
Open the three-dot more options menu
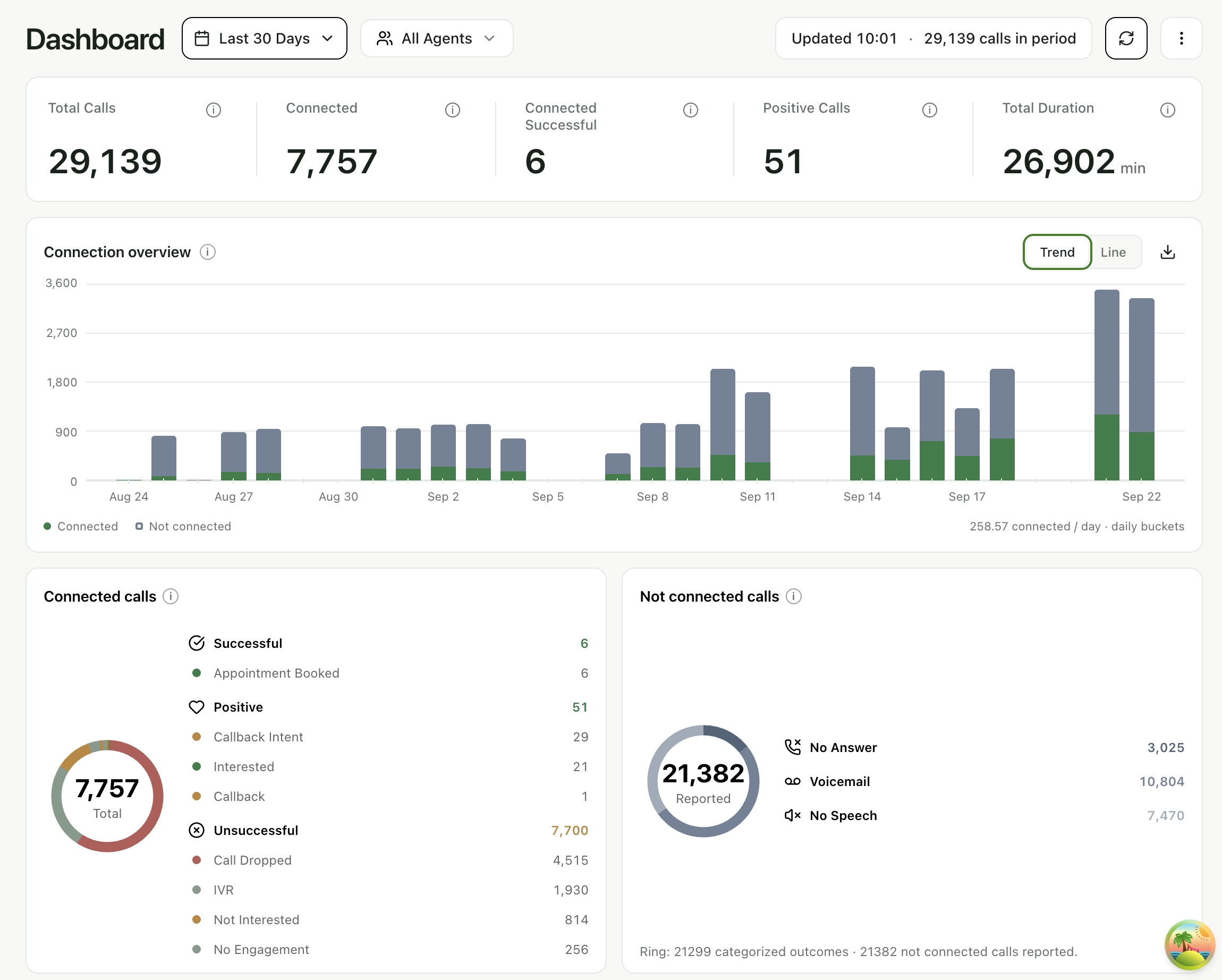click(x=1181, y=39)
